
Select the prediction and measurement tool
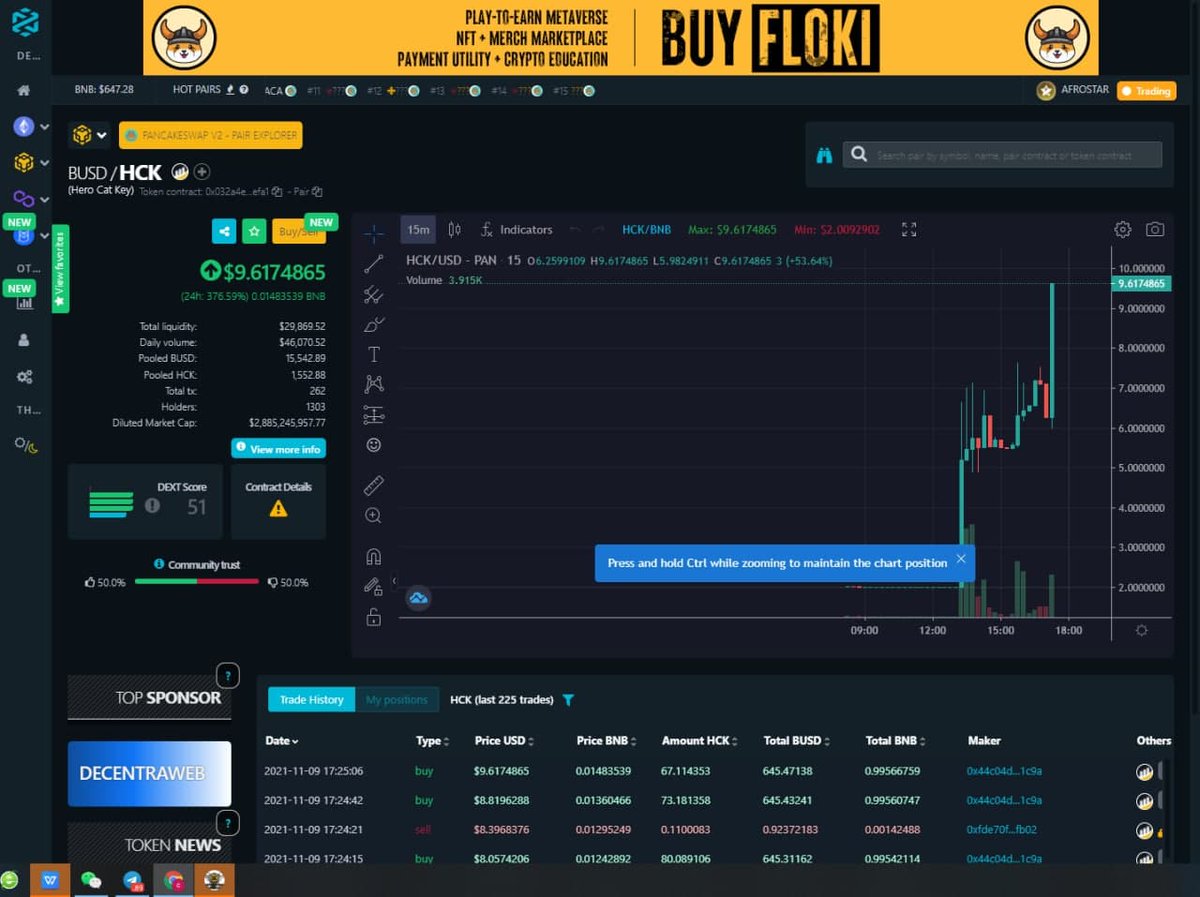373,414
